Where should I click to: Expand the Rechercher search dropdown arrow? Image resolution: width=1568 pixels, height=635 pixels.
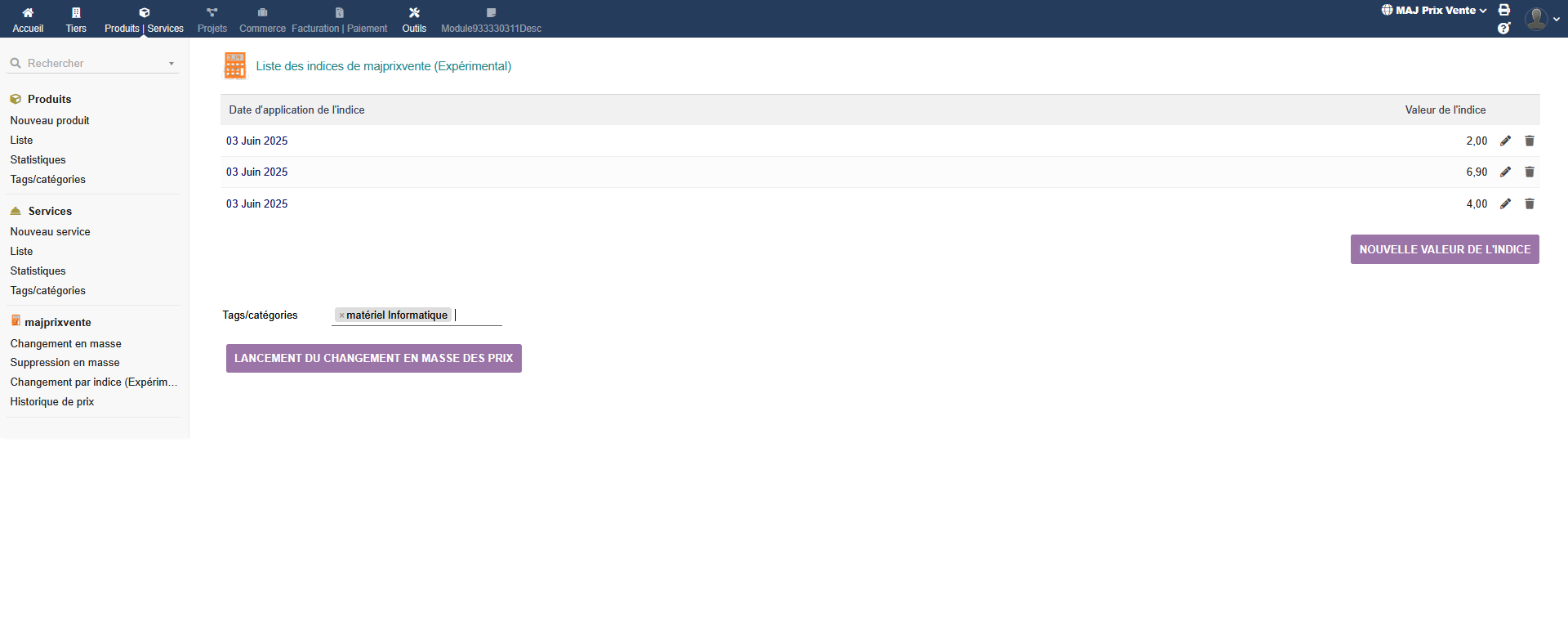(171, 64)
